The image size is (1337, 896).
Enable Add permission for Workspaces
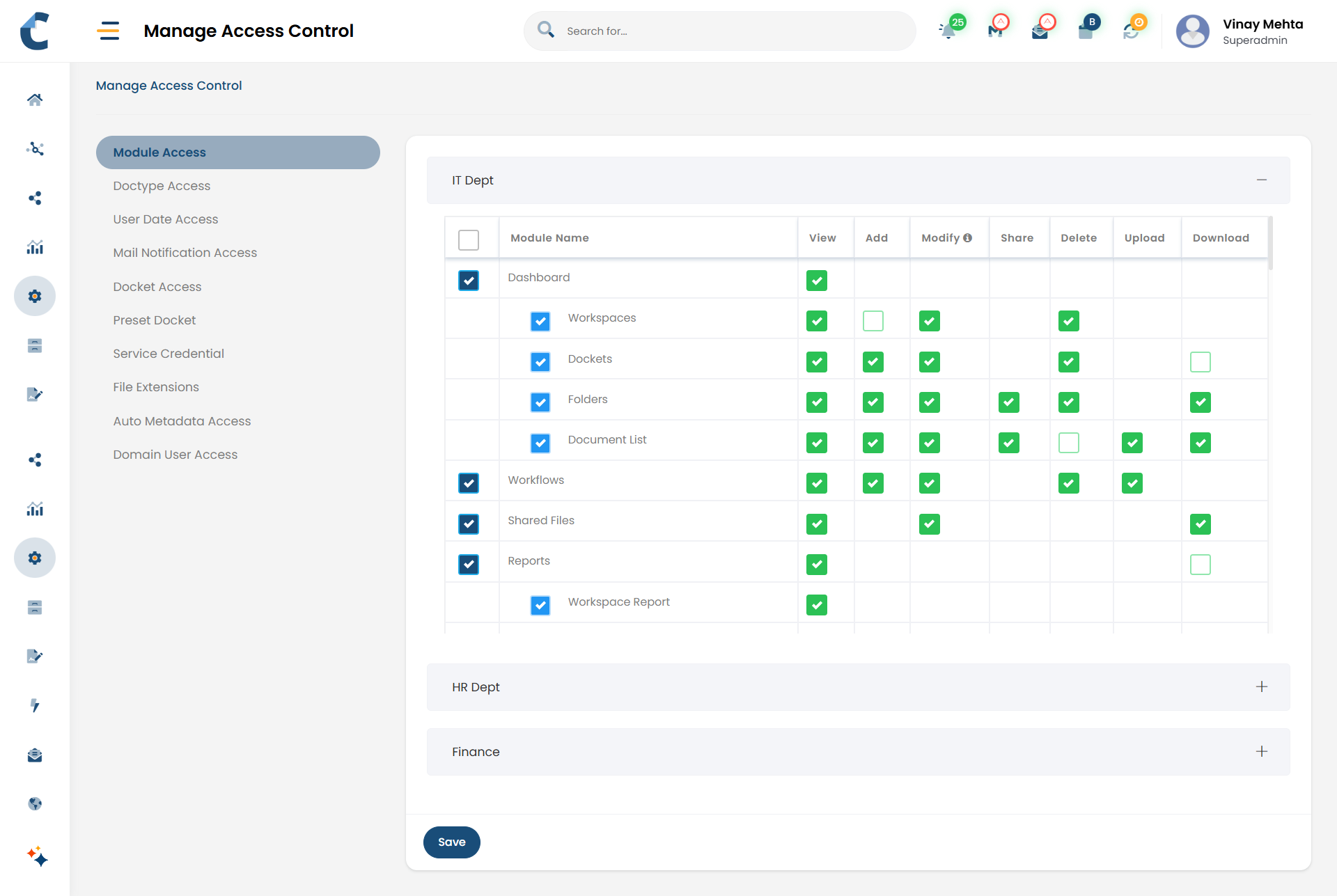(873, 321)
